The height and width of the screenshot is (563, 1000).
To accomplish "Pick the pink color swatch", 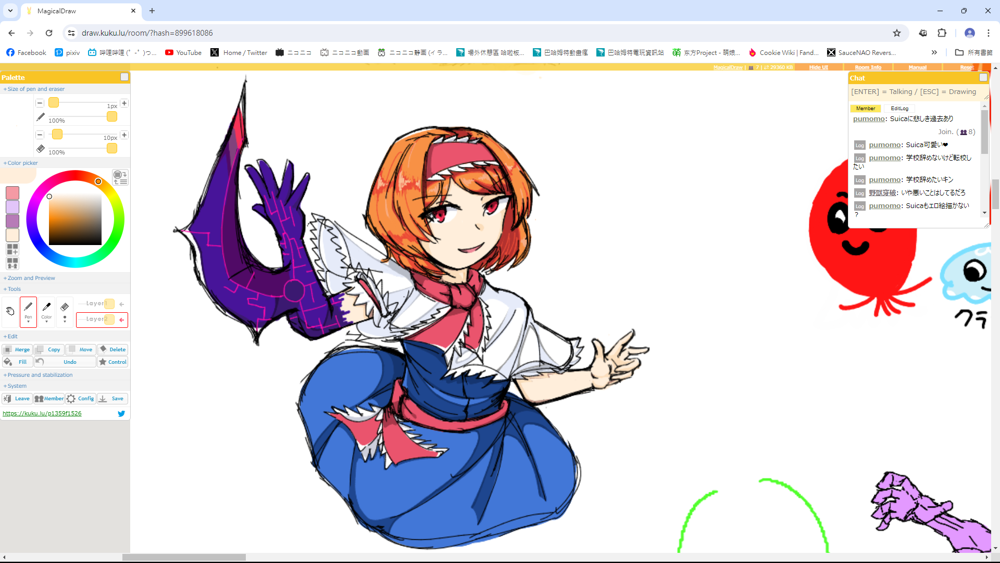I will click(12, 193).
